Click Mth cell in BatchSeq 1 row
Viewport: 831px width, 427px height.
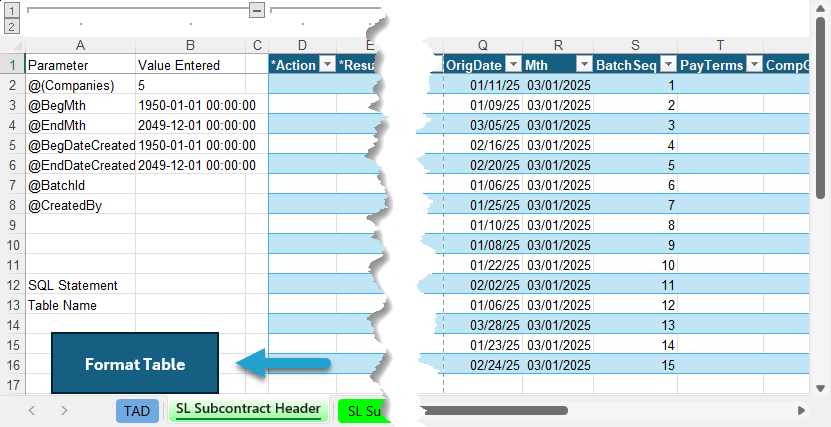pos(558,85)
